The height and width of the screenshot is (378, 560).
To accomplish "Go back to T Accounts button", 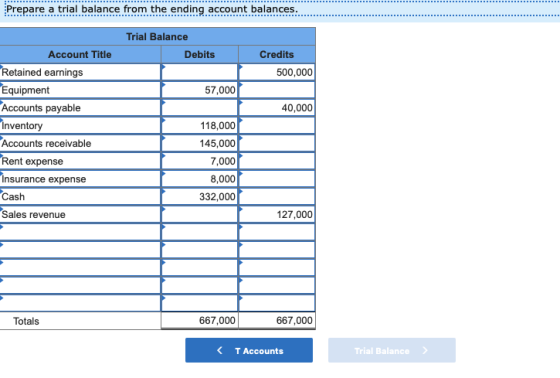I will 249,350.
